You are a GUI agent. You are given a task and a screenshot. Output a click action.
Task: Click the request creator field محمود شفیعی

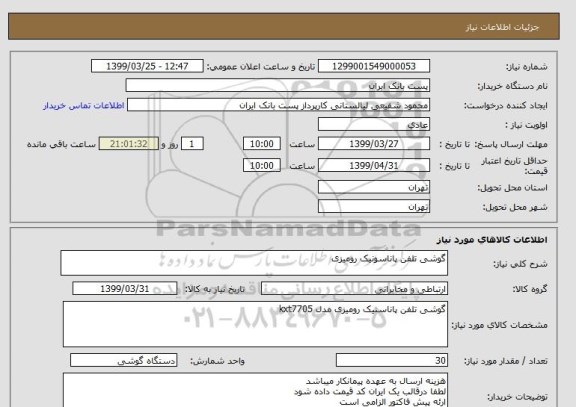click(278, 105)
